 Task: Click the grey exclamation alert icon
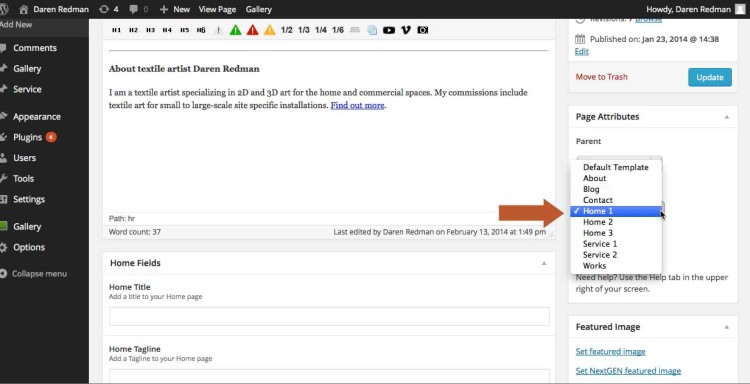click(x=218, y=30)
